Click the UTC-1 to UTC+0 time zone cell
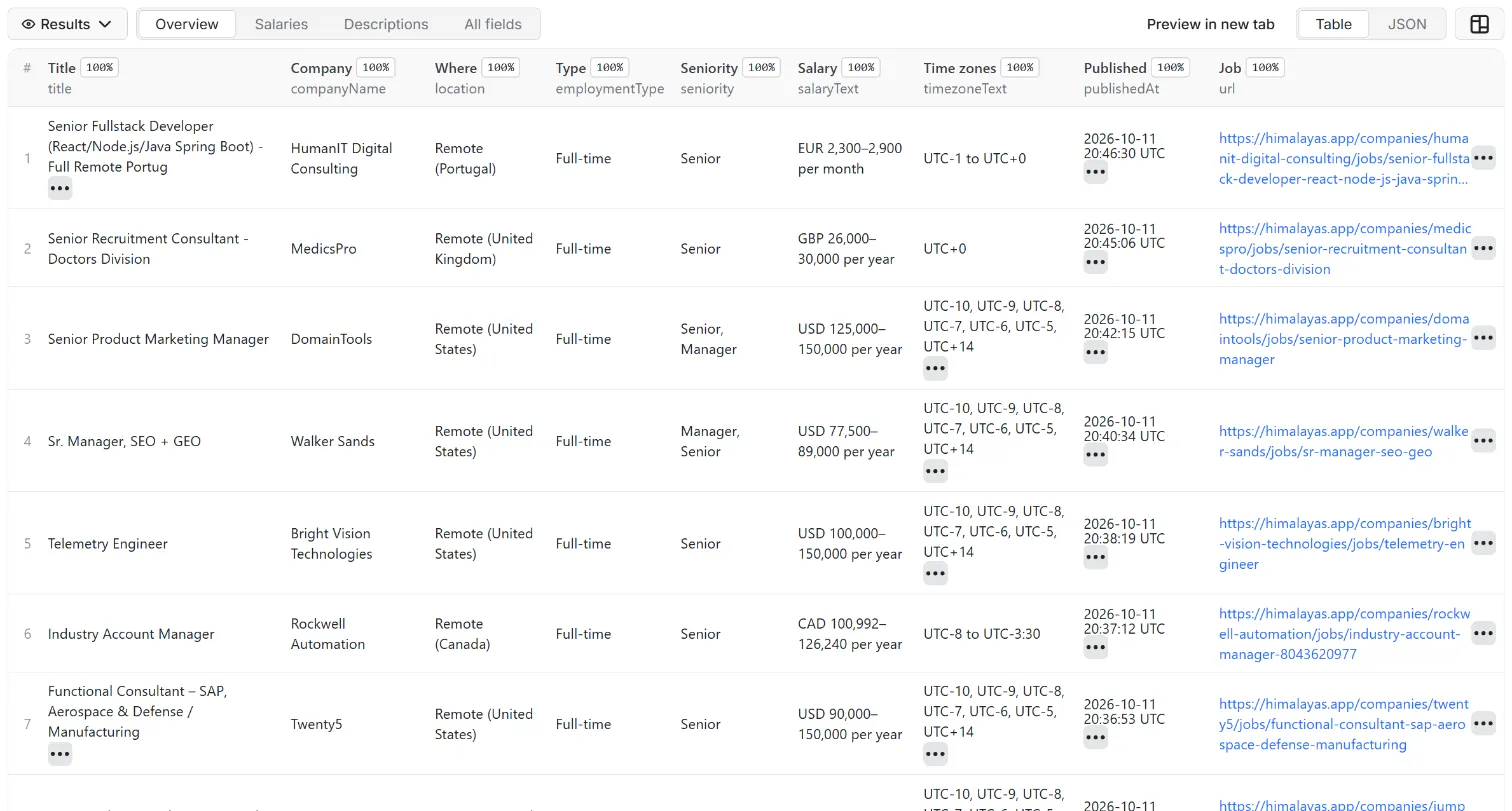Viewport: 1512px width, 811px height. (x=975, y=158)
